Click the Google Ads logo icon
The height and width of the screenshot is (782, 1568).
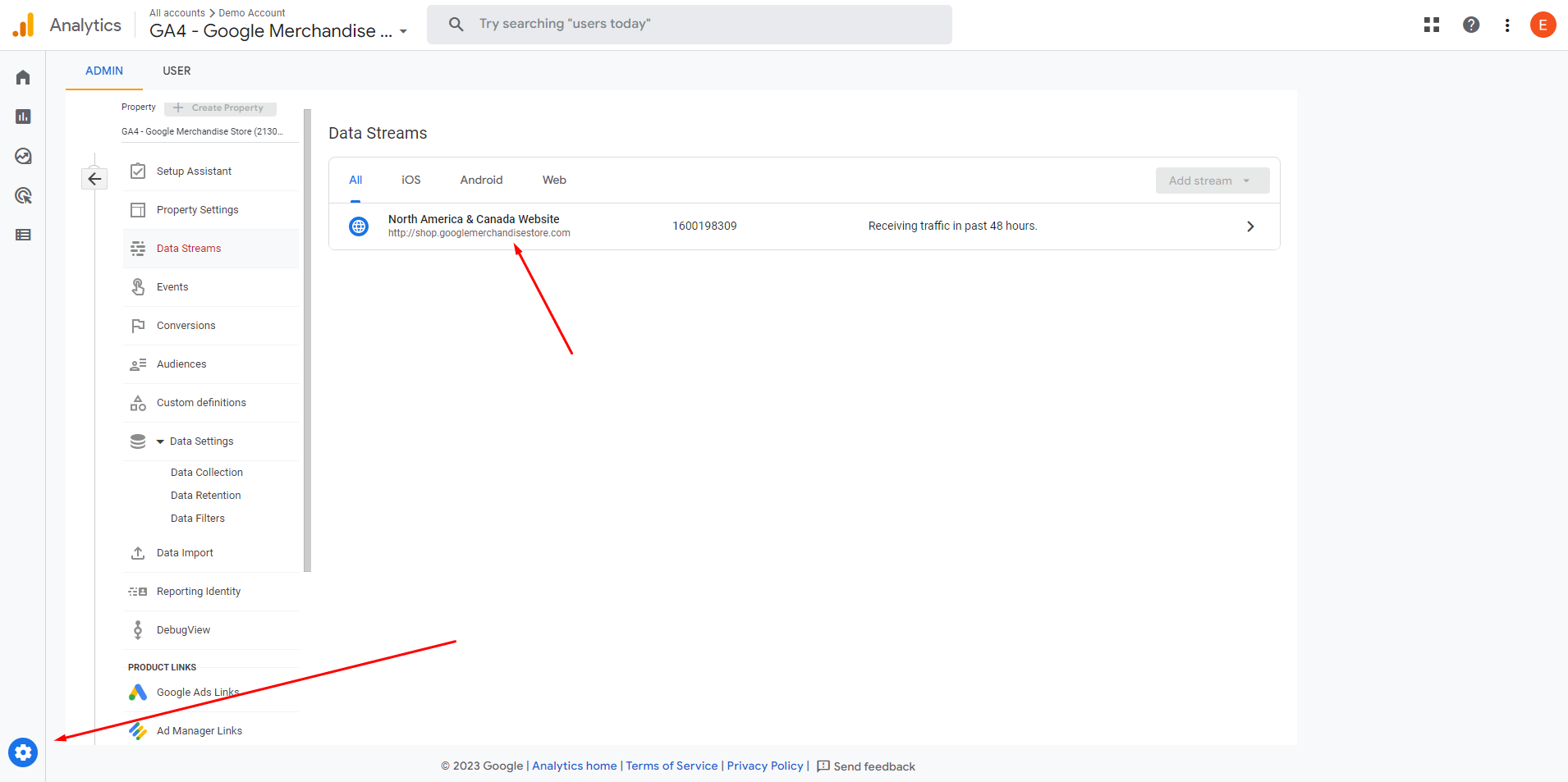[x=138, y=693]
